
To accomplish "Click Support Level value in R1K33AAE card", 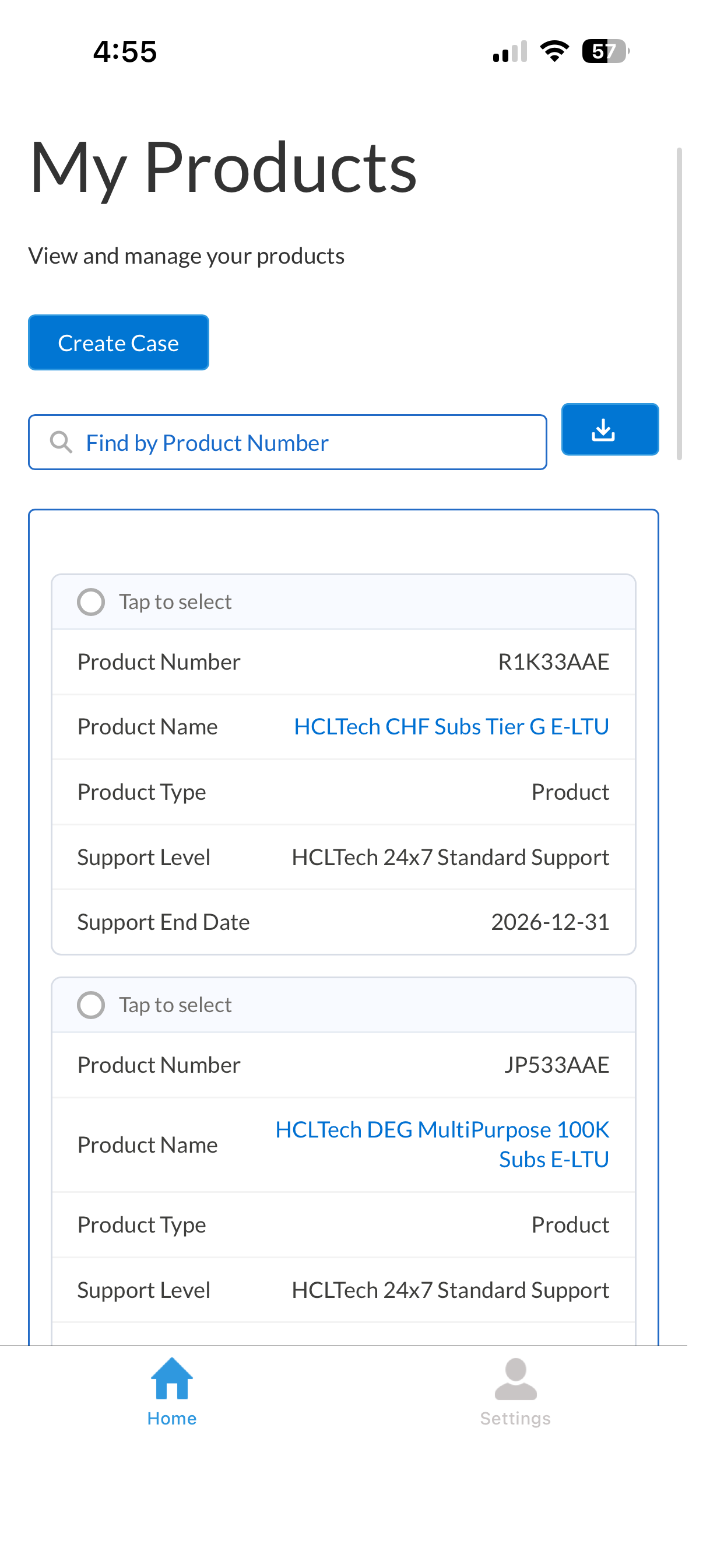I will click(x=450, y=857).
